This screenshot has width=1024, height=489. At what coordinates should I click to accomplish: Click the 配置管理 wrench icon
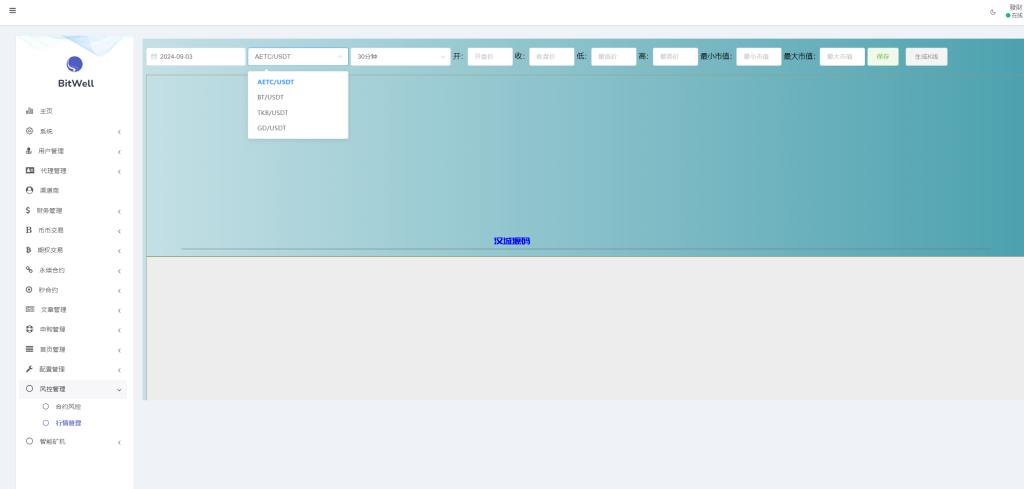[29, 369]
